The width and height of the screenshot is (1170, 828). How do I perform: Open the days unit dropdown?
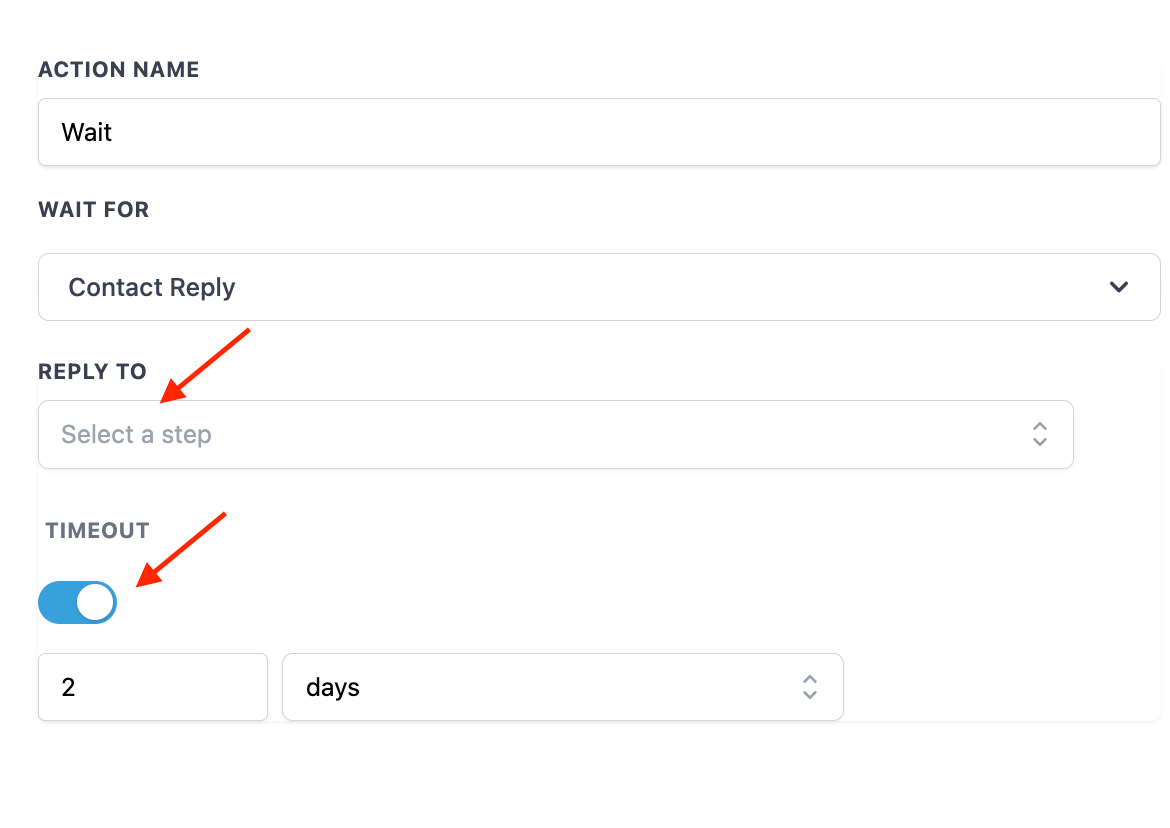tap(562, 687)
